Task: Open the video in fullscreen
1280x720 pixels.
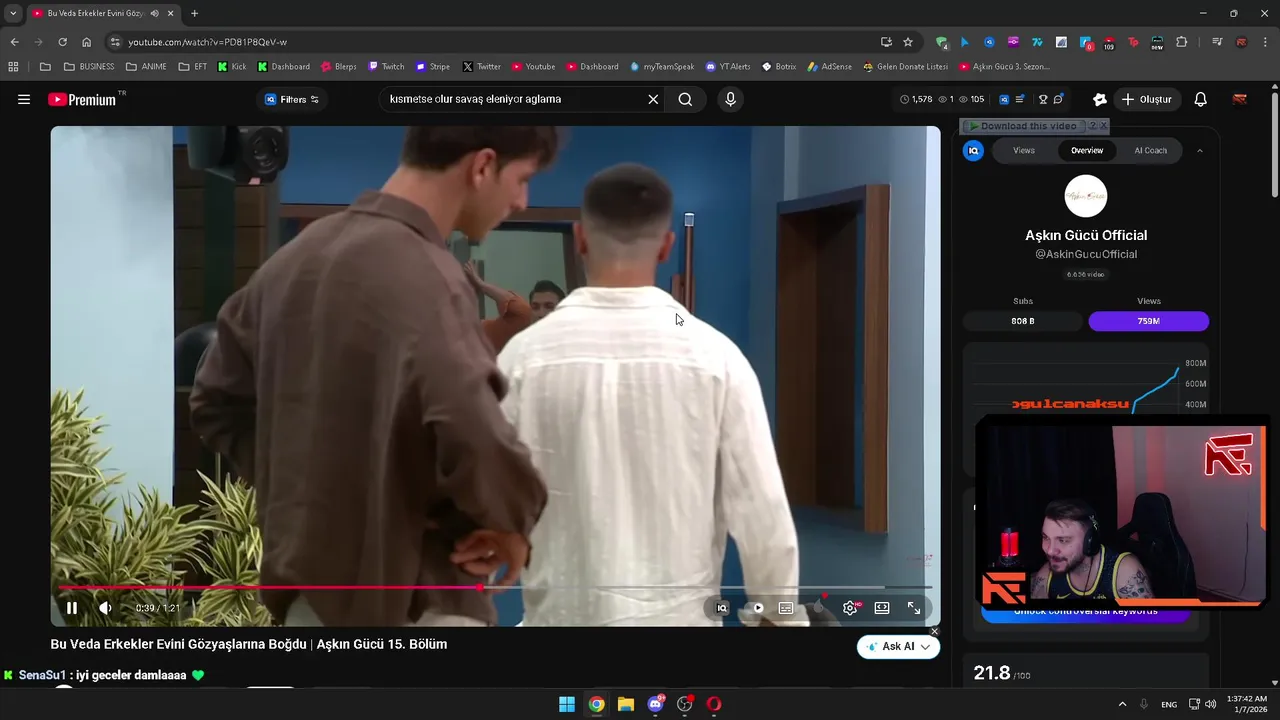Action: (x=914, y=608)
